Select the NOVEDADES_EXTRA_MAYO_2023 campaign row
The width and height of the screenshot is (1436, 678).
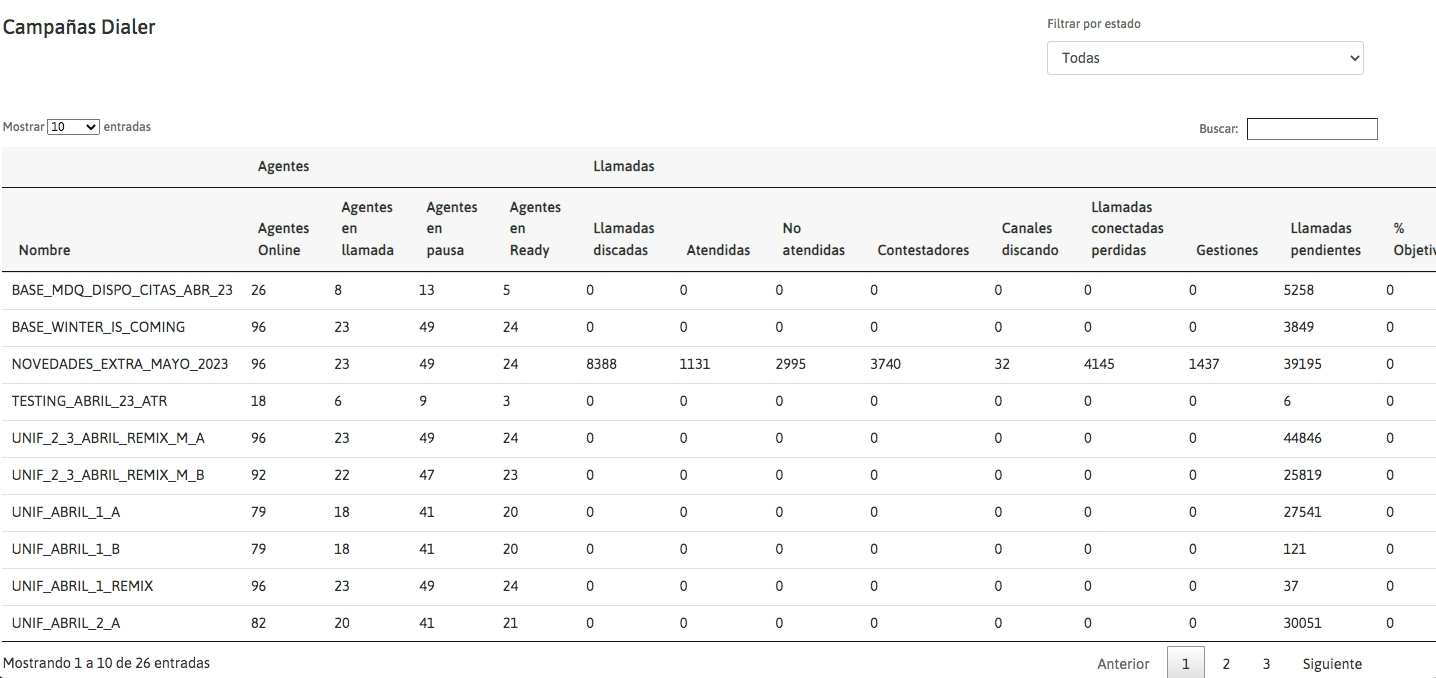[119, 364]
